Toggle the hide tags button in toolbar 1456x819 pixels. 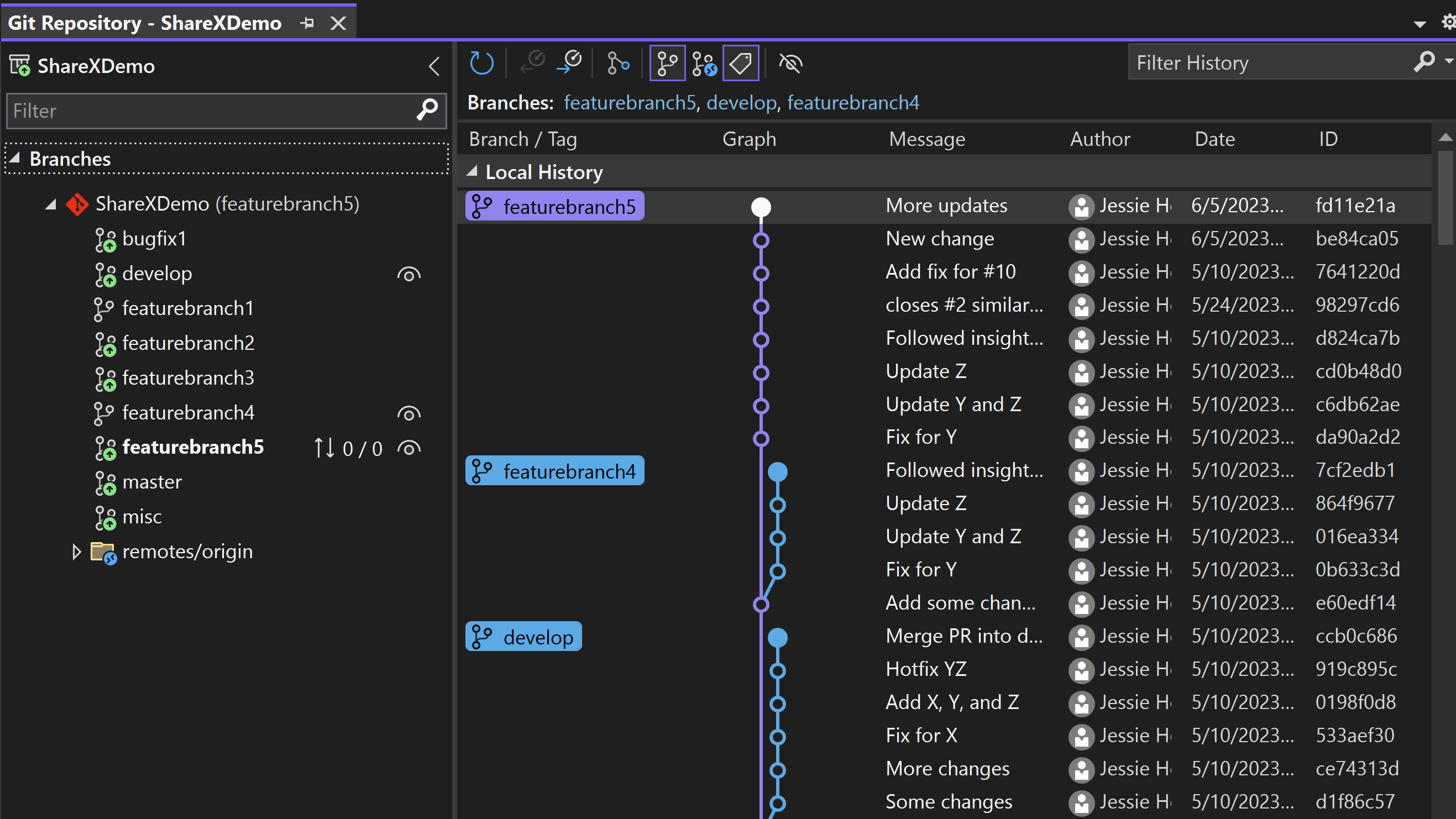(x=741, y=64)
